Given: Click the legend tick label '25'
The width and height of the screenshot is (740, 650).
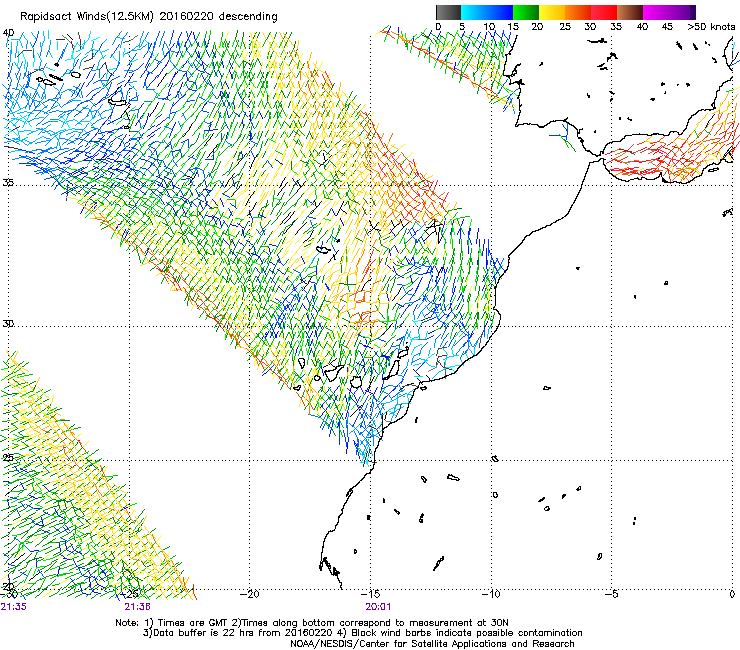Looking at the screenshot, I should [565, 27].
